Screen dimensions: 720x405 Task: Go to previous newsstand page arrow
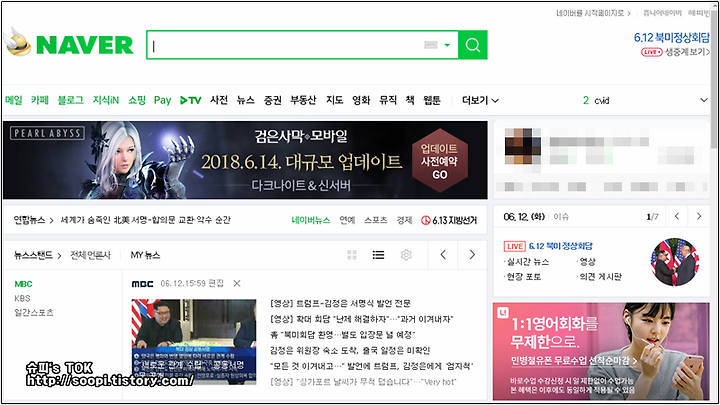(443, 254)
